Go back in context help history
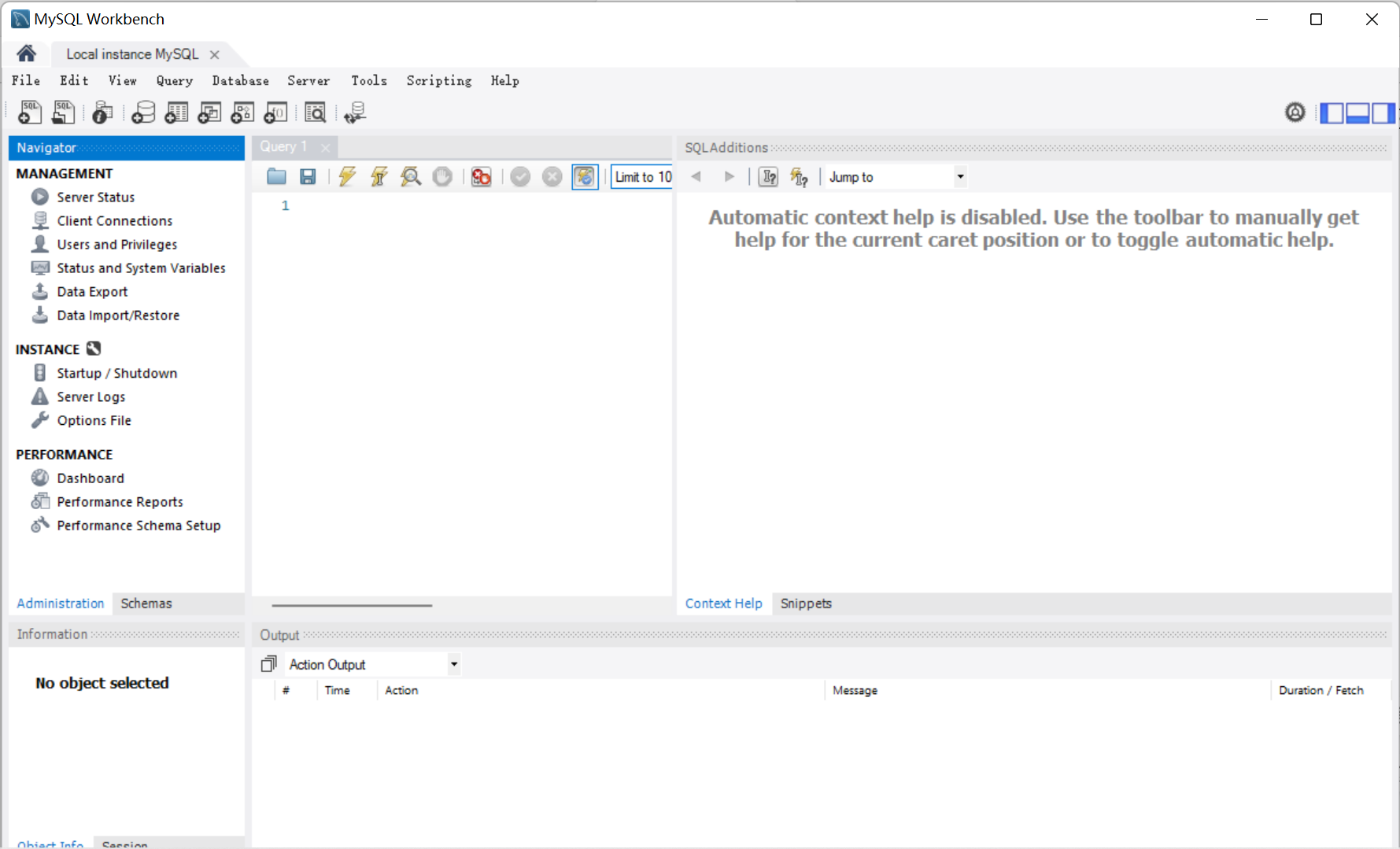 click(696, 176)
